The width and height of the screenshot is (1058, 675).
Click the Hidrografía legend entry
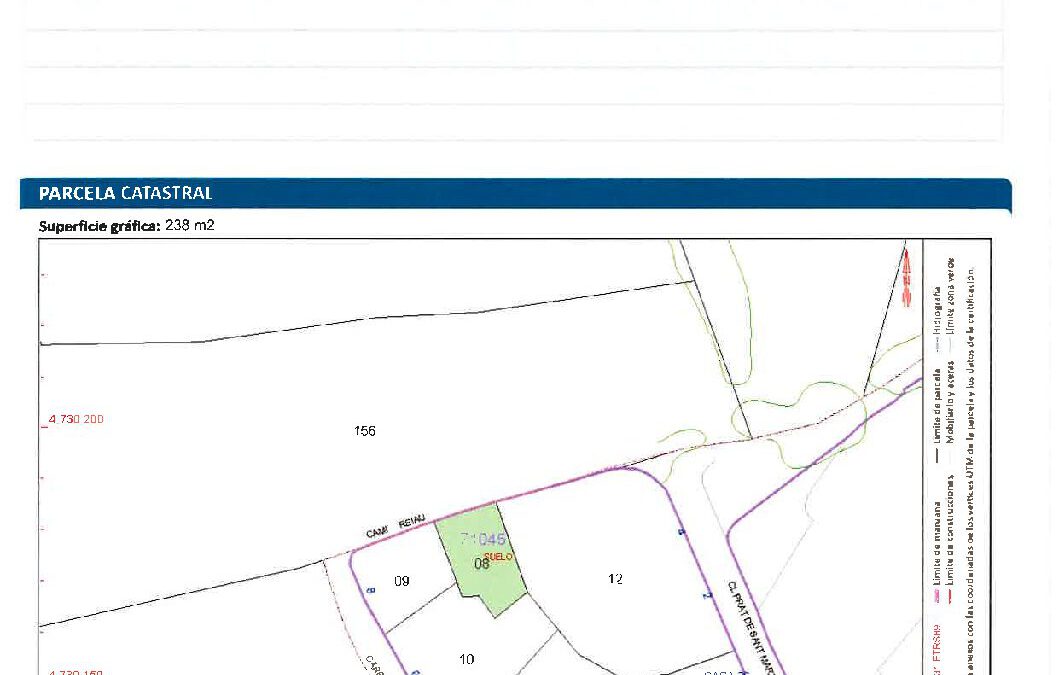coord(937,319)
